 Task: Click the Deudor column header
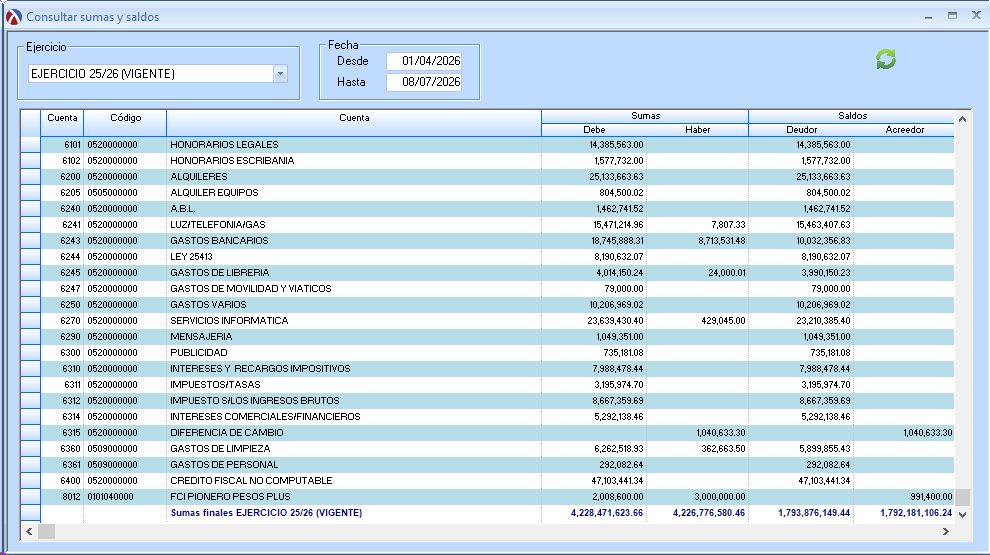801,129
